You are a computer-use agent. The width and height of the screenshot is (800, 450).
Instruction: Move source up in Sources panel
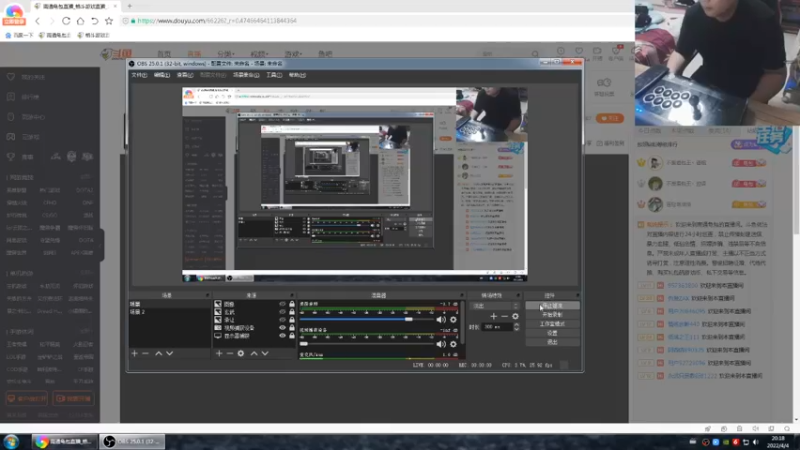(254, 353)
